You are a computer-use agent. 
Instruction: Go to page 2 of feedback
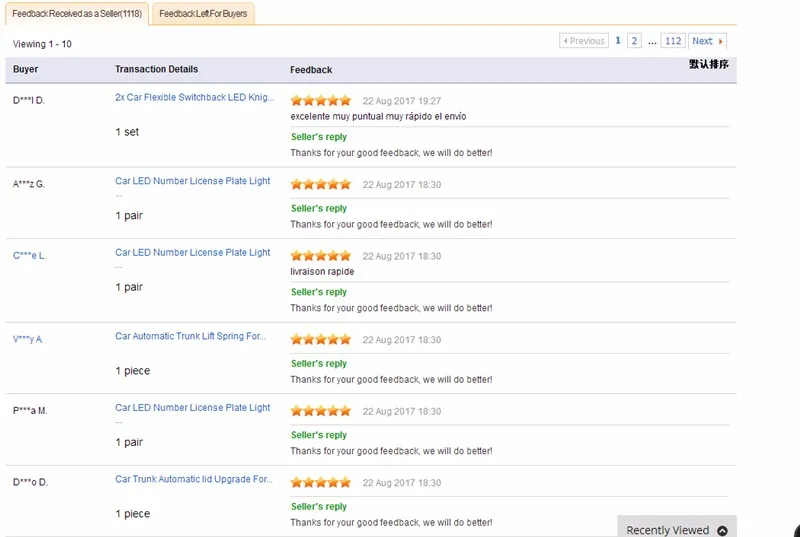coord(634,41)
